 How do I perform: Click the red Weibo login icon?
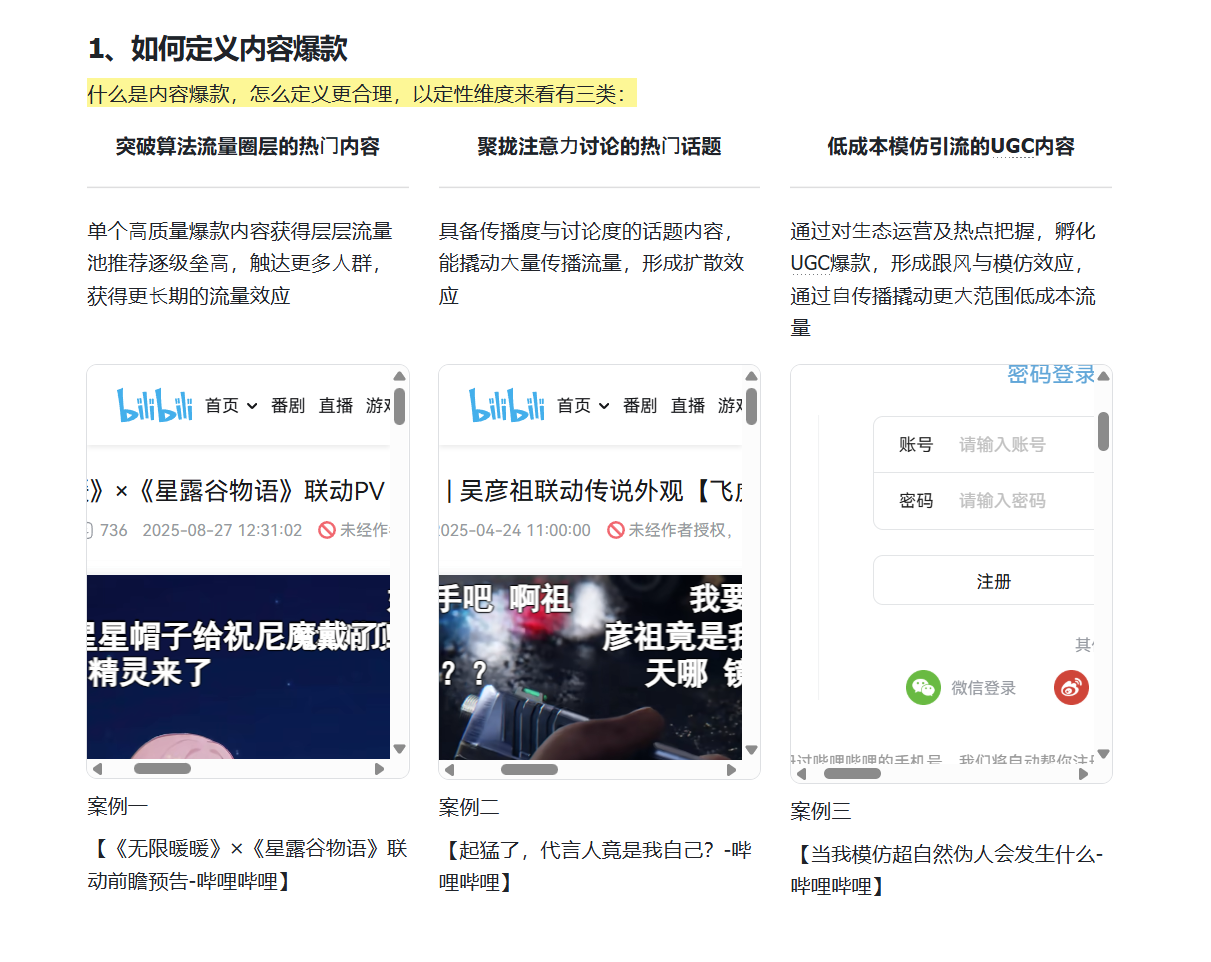[1071, 688]
